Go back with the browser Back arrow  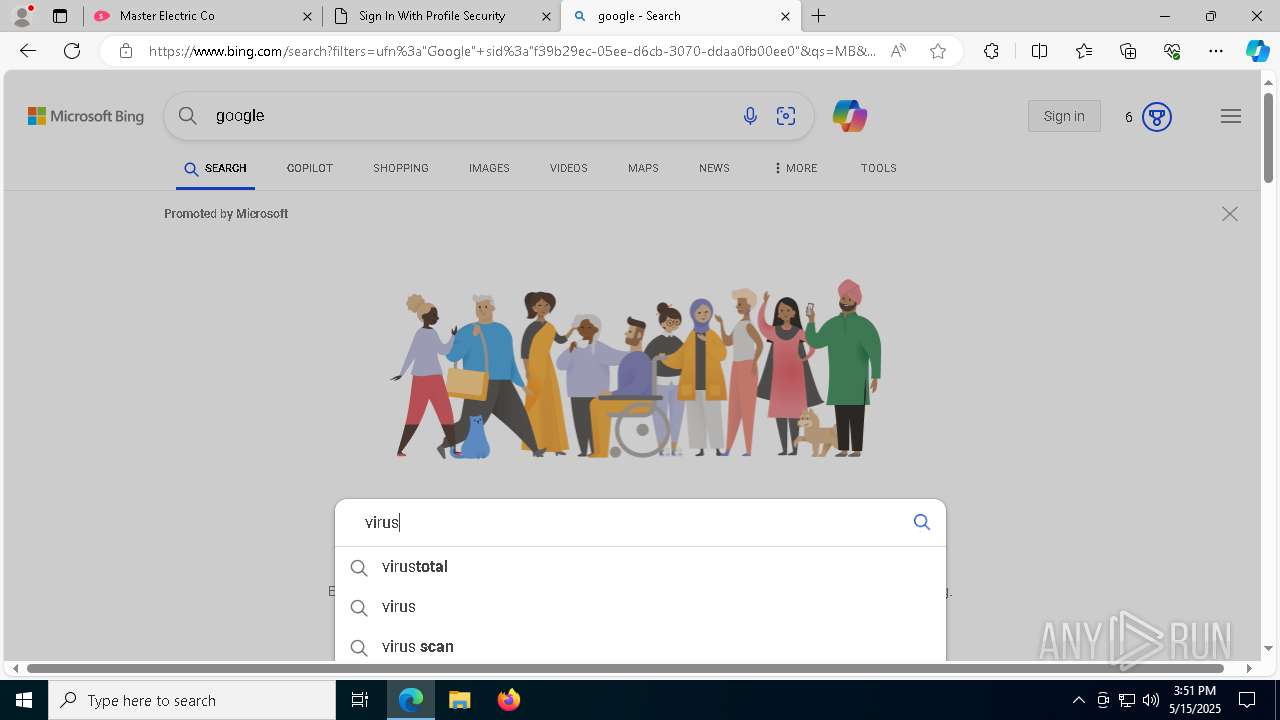(x=28, y=51)
